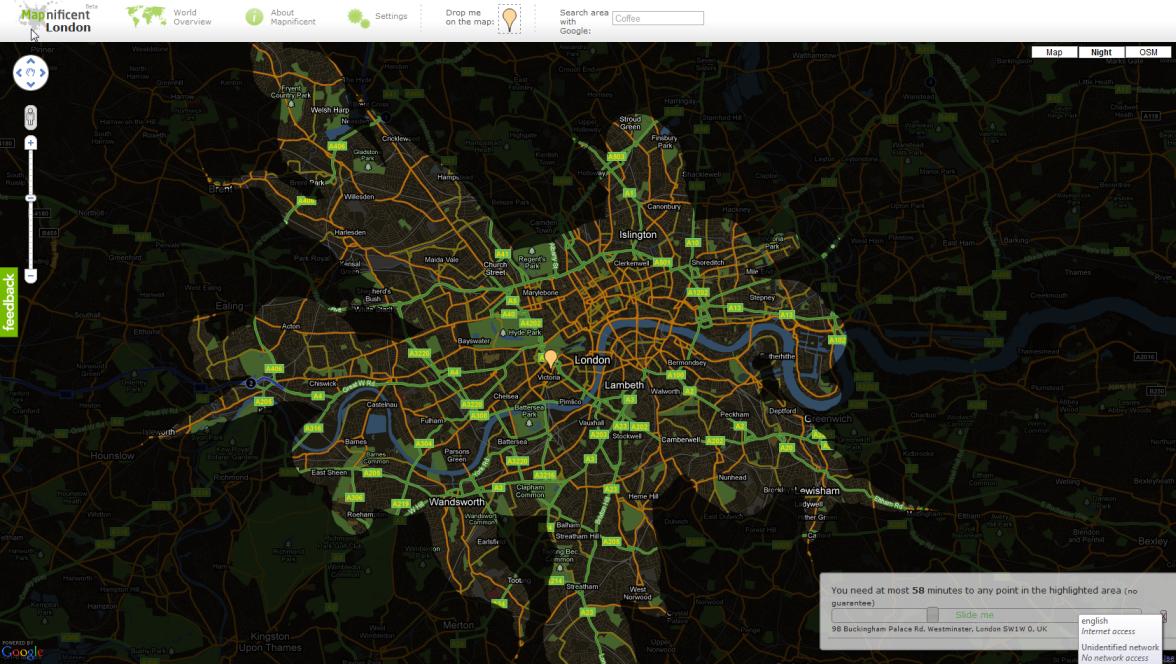This screenshot has height=664, width=1176.
Task: Click the green world map icon
Action: (146, 17)
